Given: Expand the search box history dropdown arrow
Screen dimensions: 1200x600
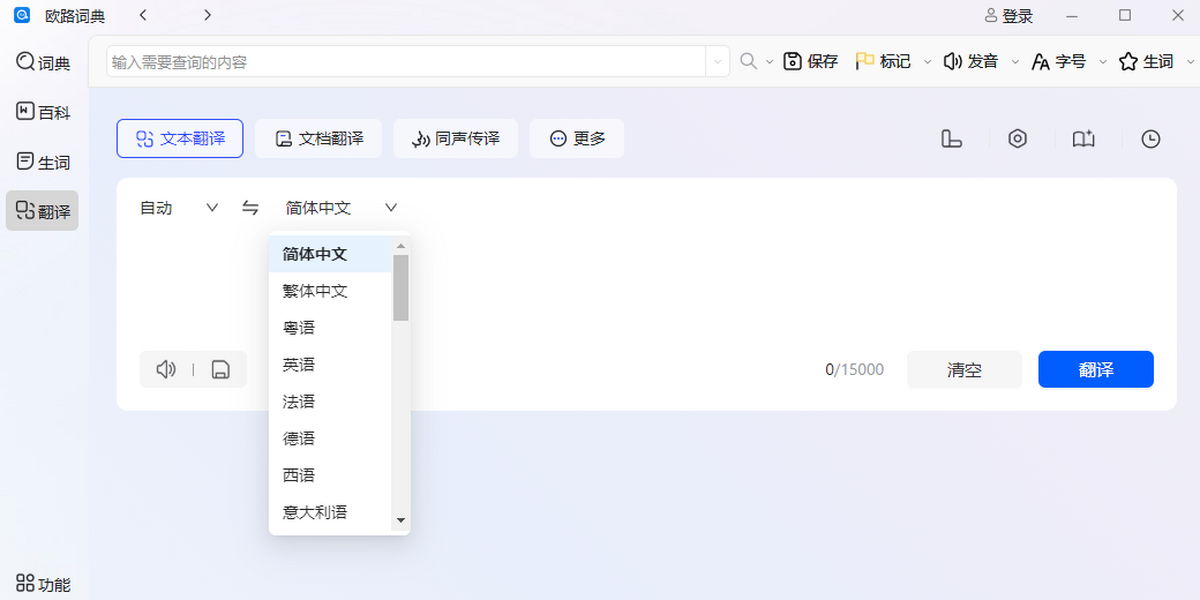Looking at the screenshot, I should 717,62.
